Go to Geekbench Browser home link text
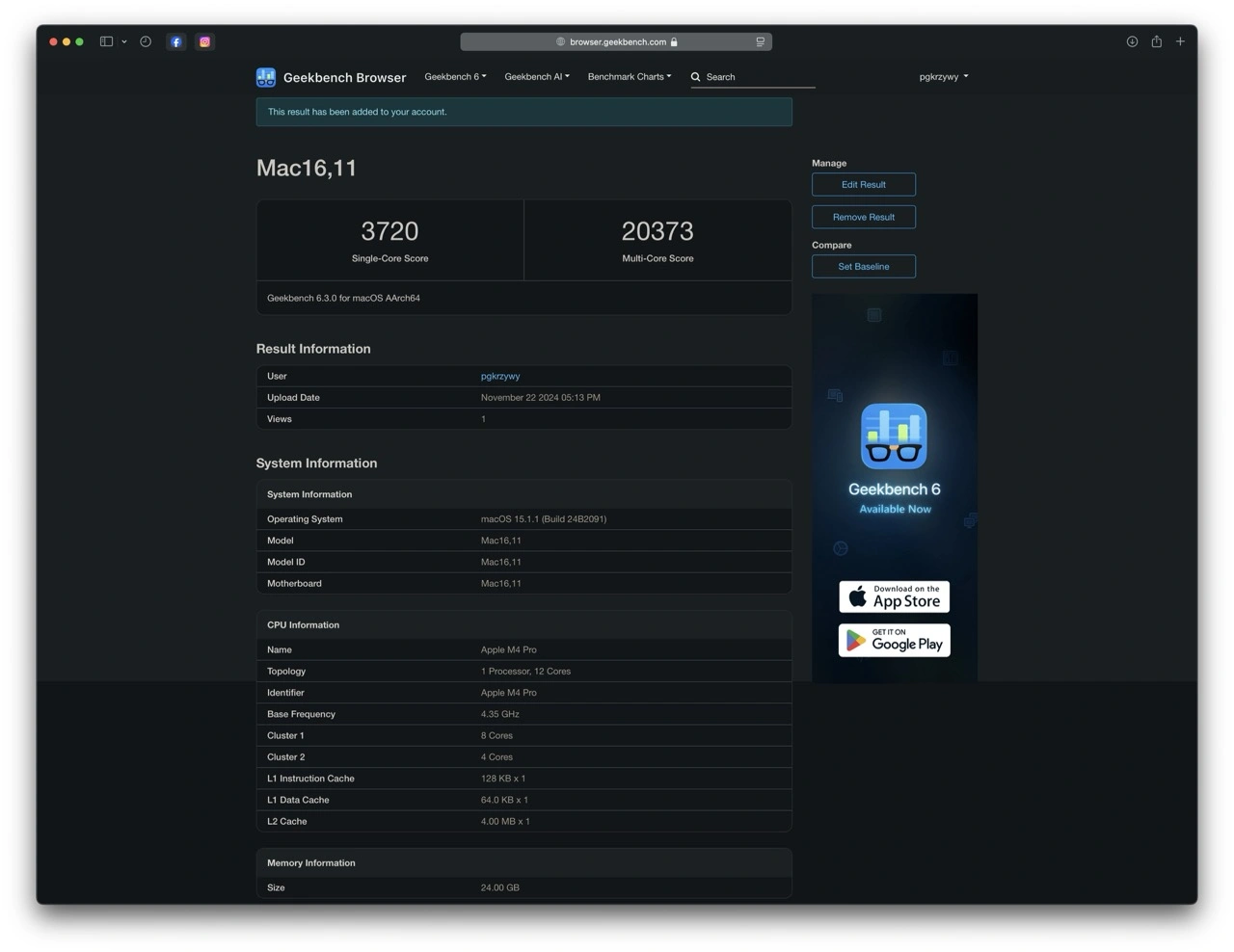Image resolution: width=1234 pixels, height=952 pixels. tap(344, 77)
